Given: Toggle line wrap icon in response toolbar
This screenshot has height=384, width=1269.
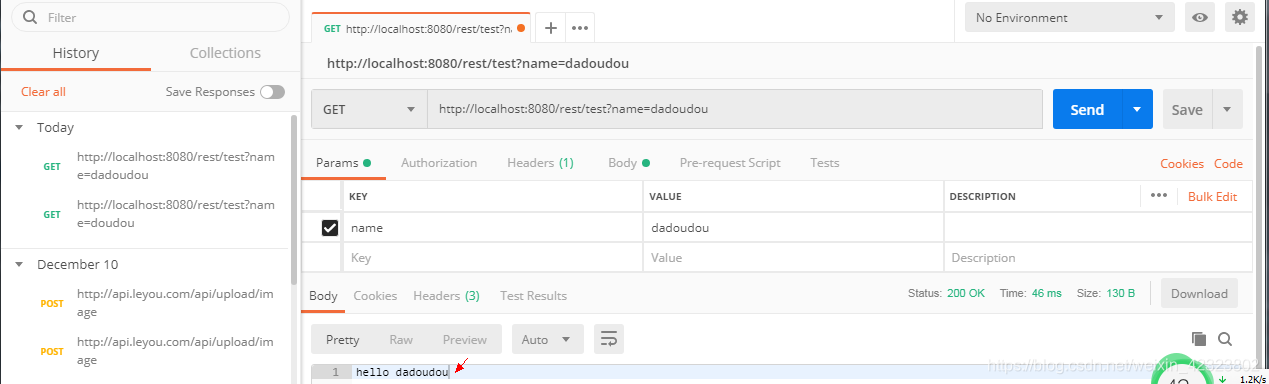Looking at the screenshot, I should pos(609,339).
